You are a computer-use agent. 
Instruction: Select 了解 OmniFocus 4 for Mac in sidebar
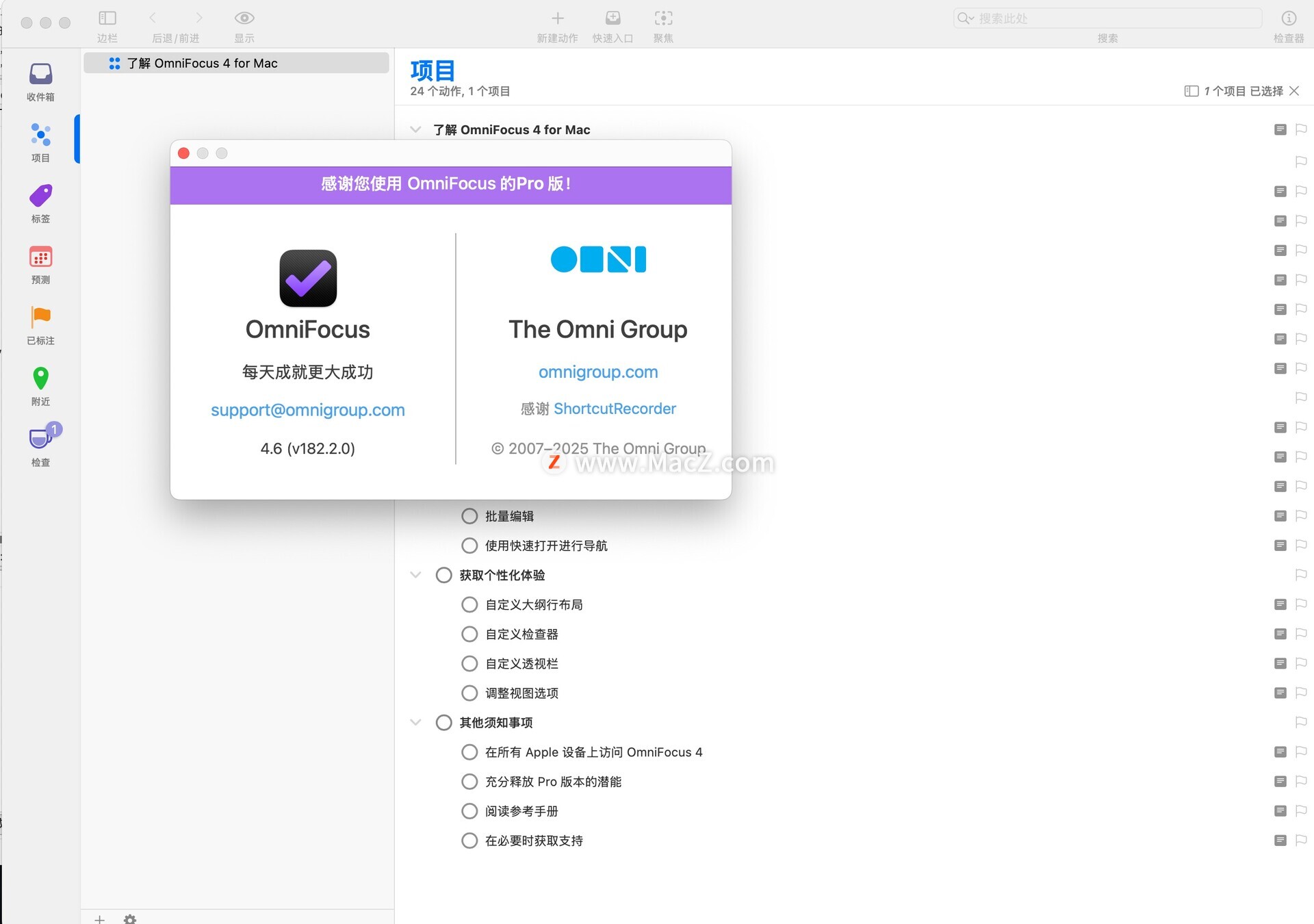pos(236,63)
